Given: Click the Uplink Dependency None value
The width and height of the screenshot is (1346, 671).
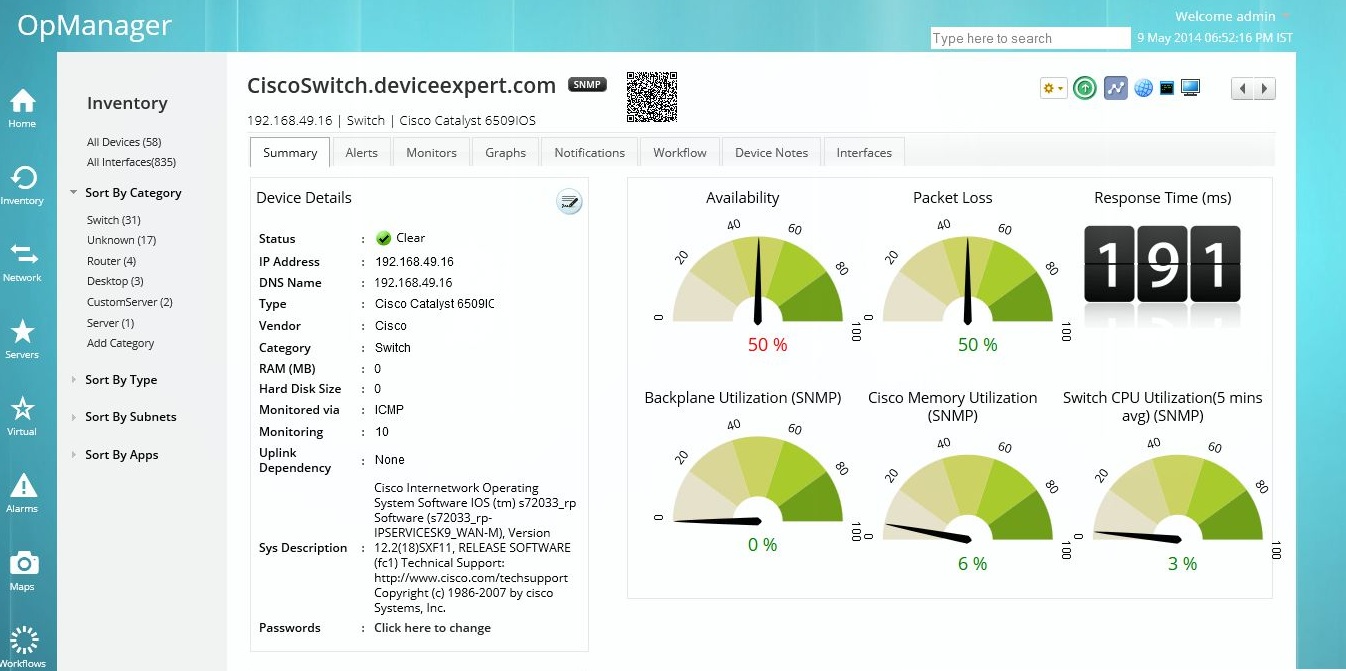Looking at the screenshot, I should point(389,460).
